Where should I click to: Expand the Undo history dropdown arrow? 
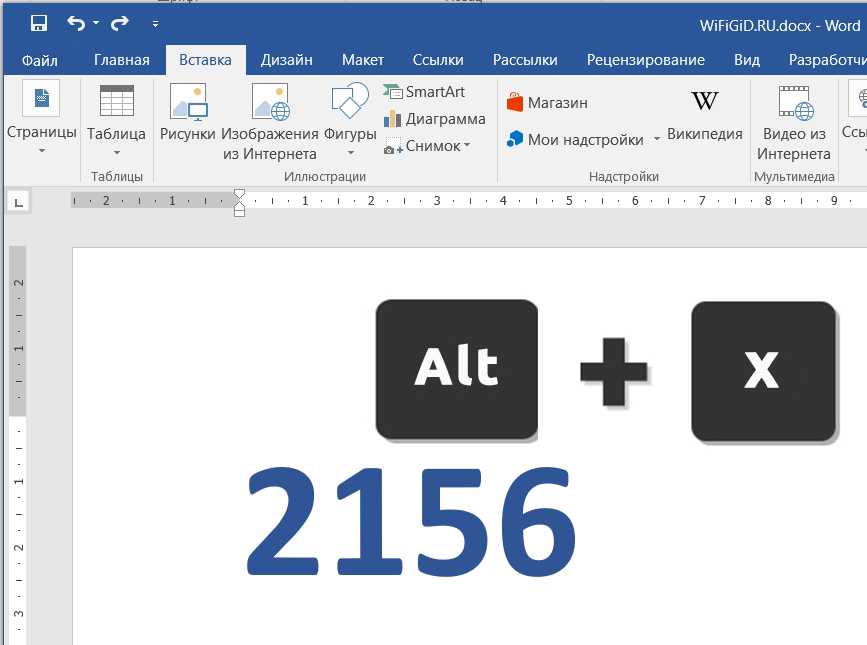(x=96, y=23)
